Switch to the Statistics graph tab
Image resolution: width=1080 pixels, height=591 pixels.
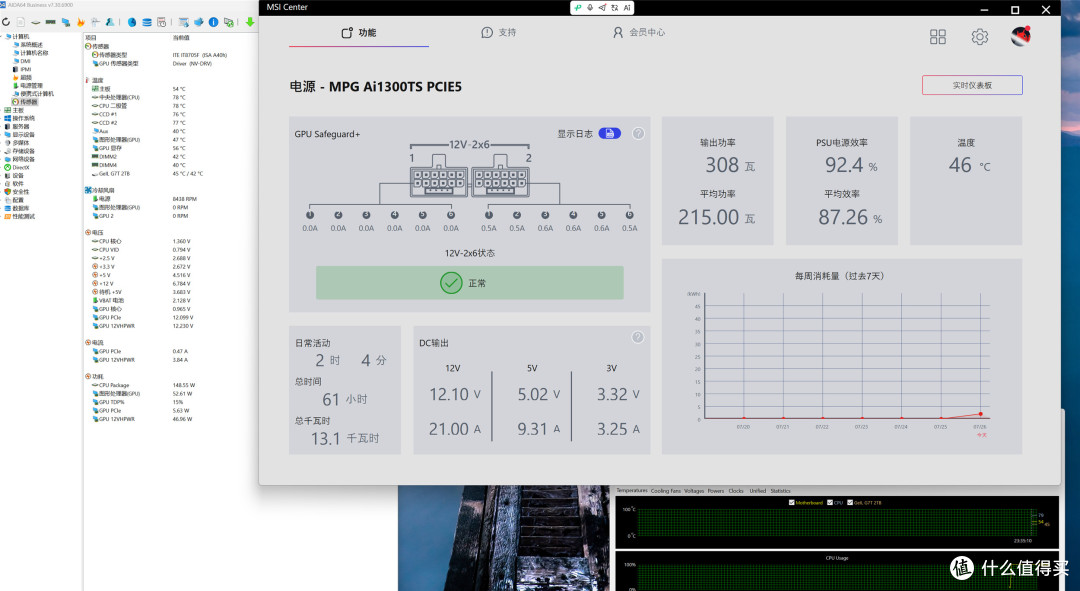[780, 490]
